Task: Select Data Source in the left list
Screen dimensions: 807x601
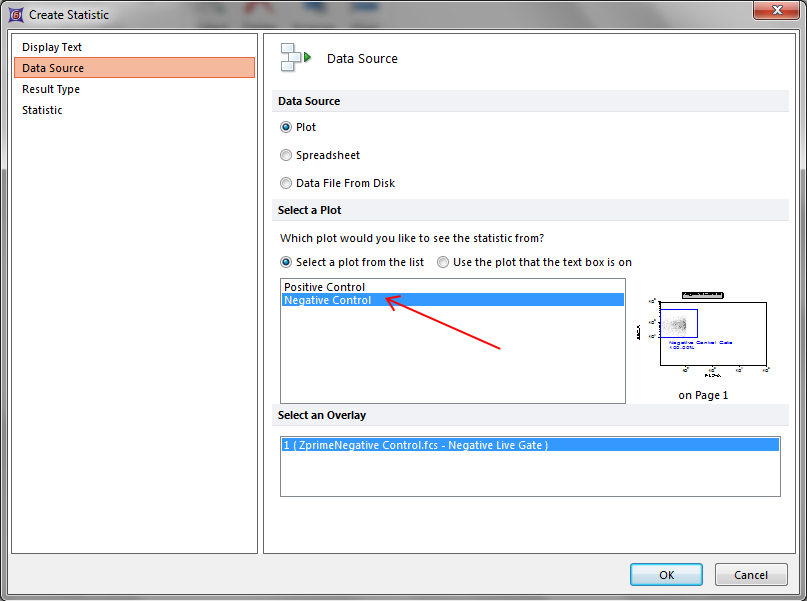Action: (x=53, y=68)
